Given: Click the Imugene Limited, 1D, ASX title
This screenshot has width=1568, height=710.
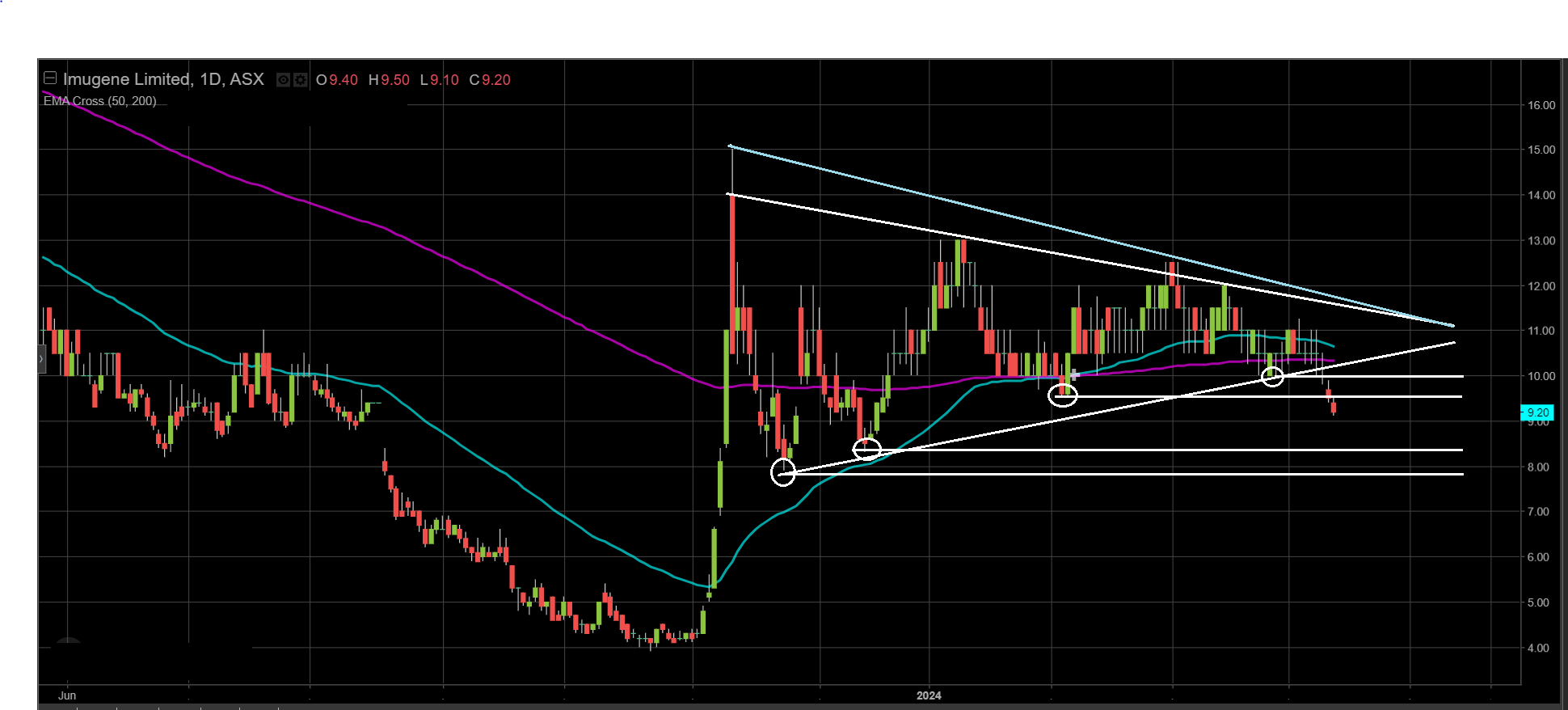Looking at the screenshot, I should tap(163, 79).
